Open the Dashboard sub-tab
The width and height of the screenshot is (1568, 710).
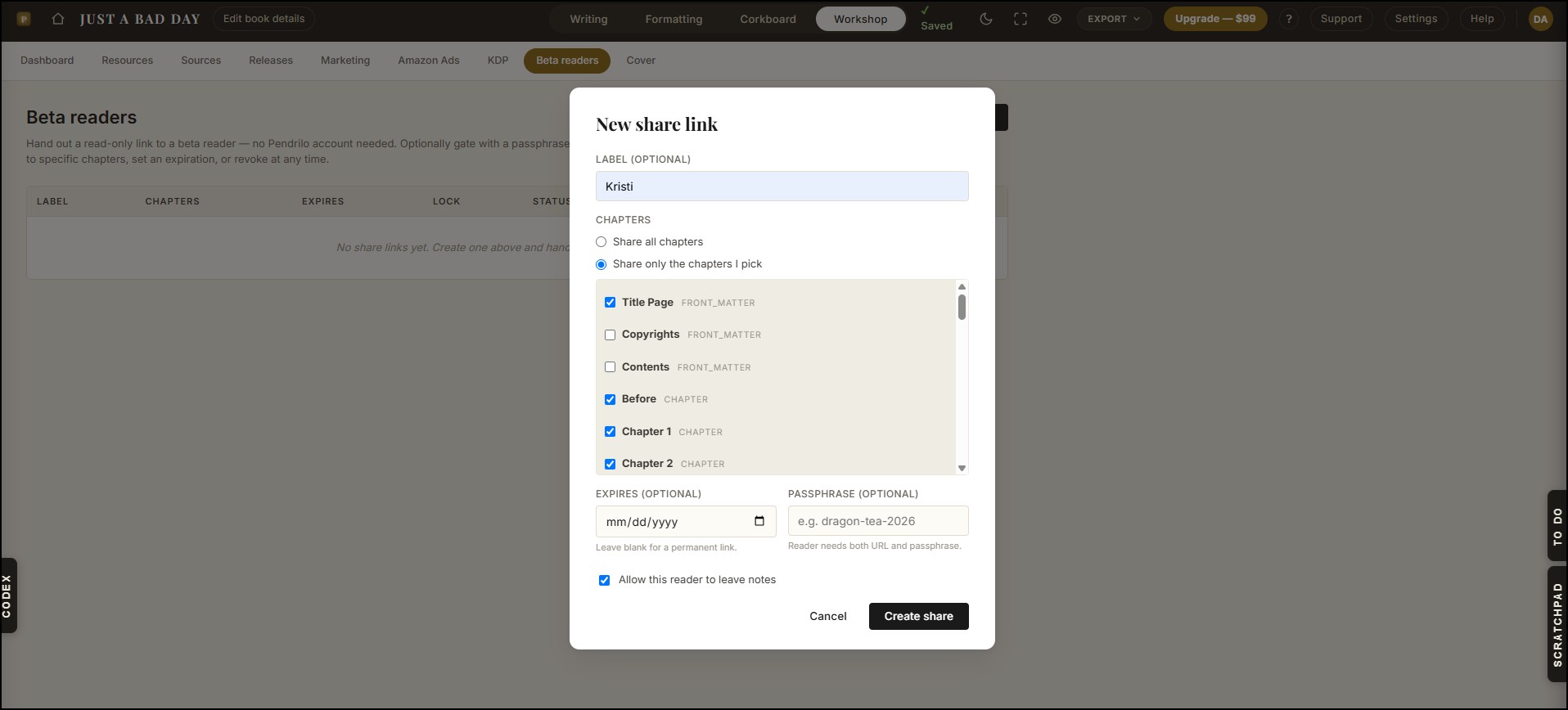coord(47,61)
